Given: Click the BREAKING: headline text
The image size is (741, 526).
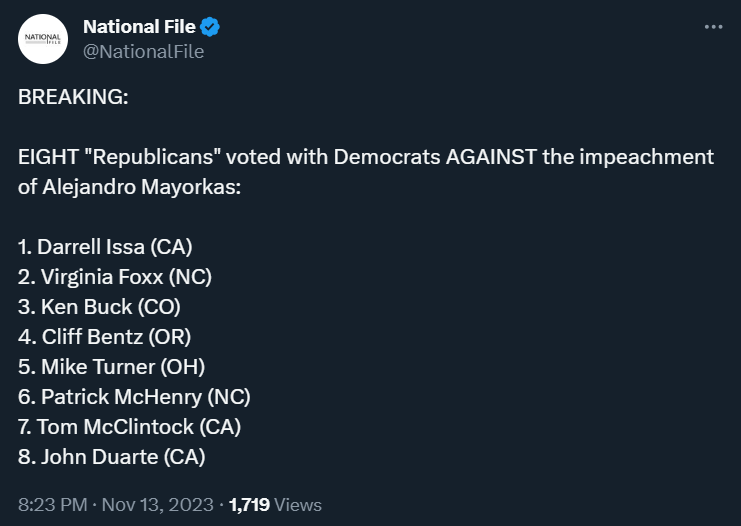Looking at the screenshot, I should [x=73, y=97].
